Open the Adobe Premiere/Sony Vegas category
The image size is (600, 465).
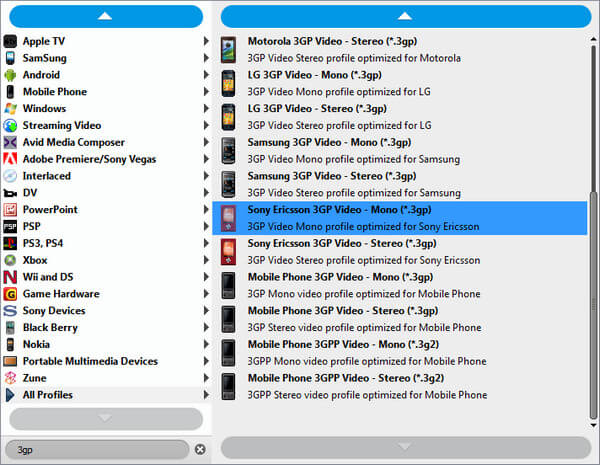[106, 159]
